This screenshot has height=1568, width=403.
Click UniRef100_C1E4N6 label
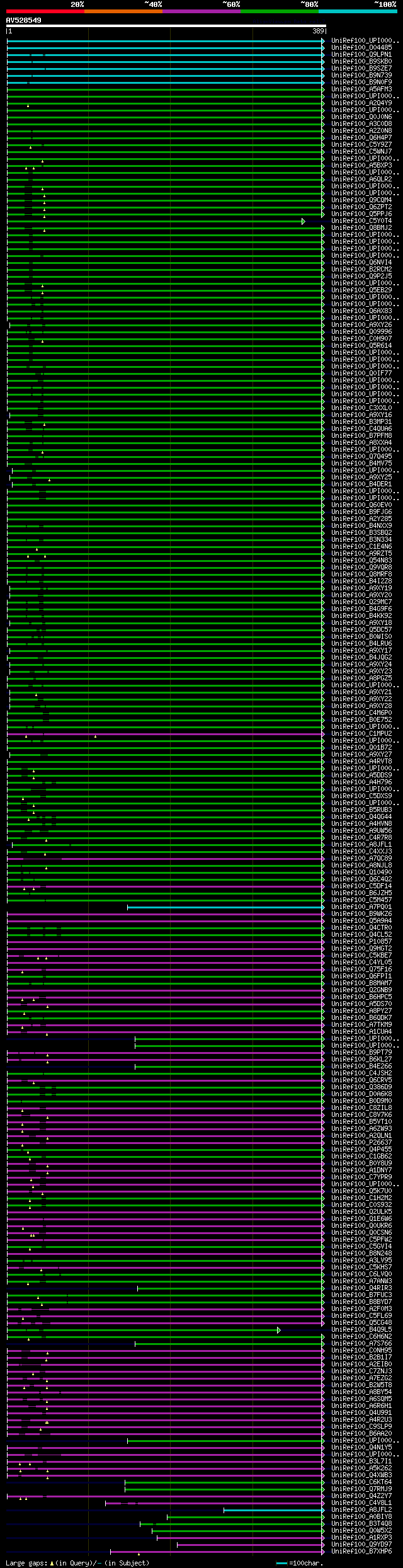click(x=361, y=547)
